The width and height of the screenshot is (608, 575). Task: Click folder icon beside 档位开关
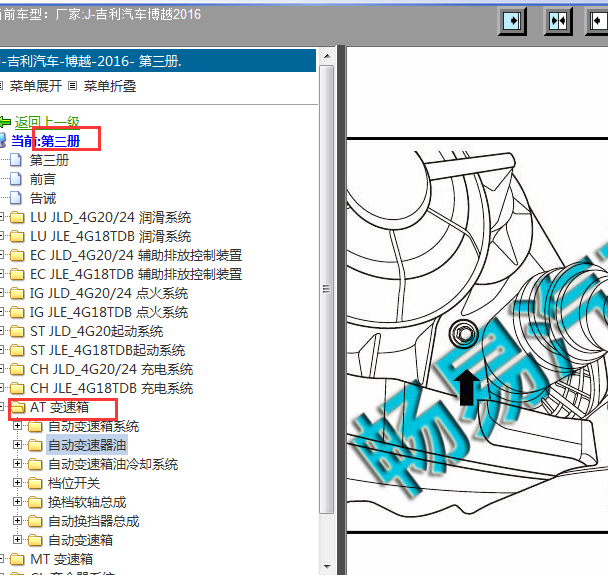[x=35, y=483]
